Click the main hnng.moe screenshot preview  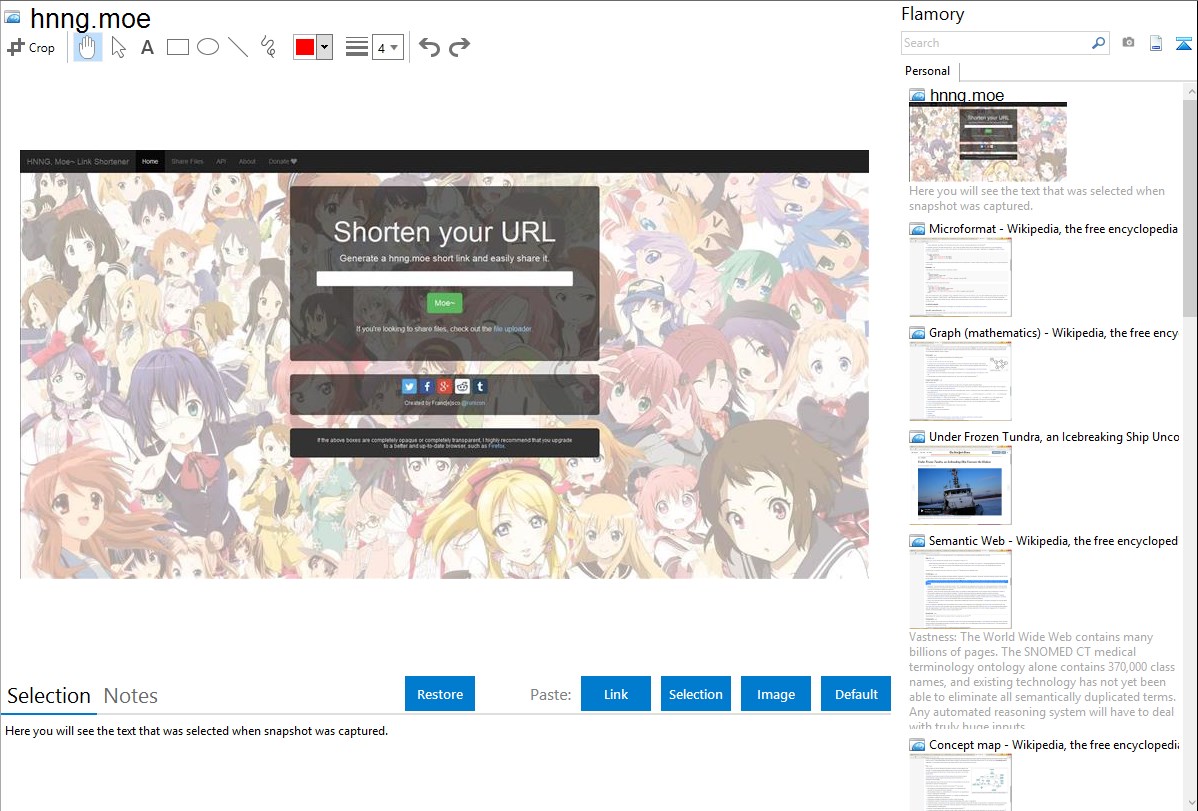click(444, 364)
